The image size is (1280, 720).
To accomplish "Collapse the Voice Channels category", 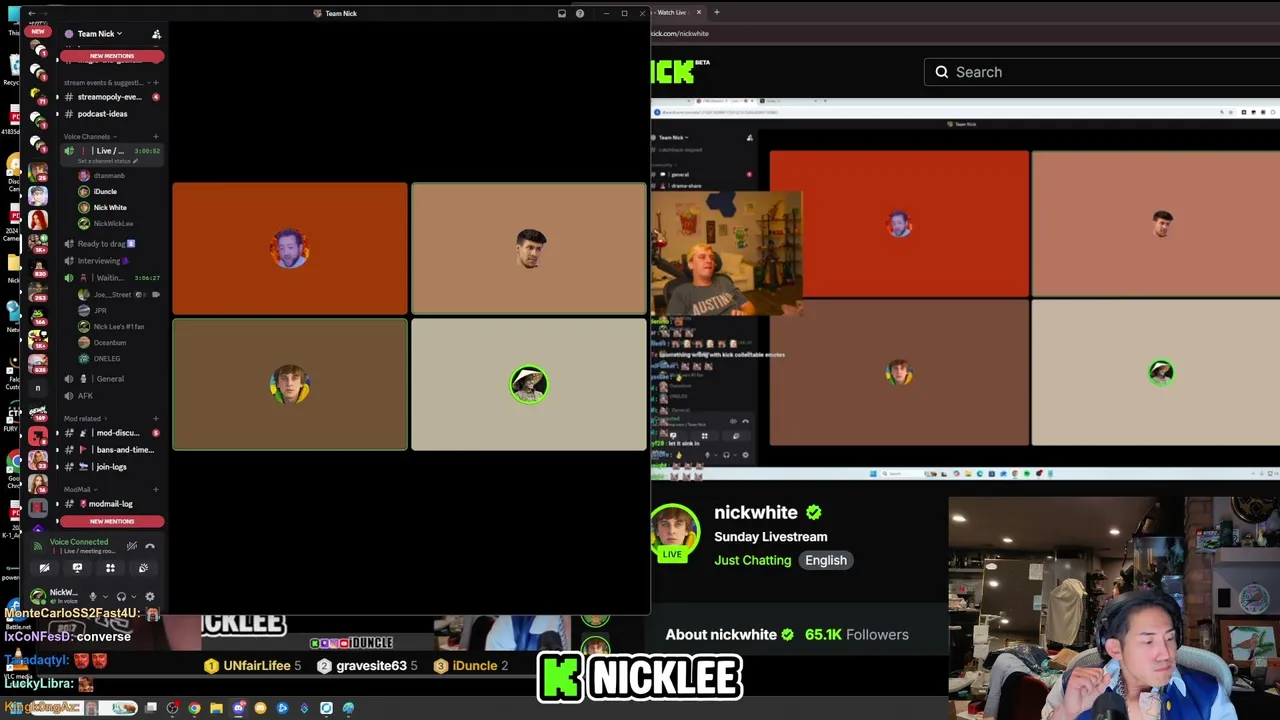I will (88, 137).
